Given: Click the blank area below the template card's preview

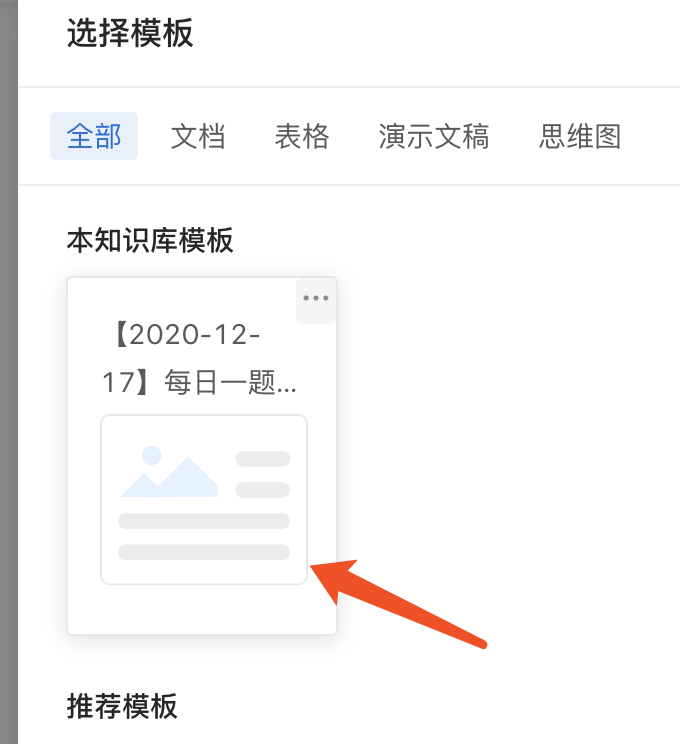Looking at the screenshot, I should (x=202, y=609).
